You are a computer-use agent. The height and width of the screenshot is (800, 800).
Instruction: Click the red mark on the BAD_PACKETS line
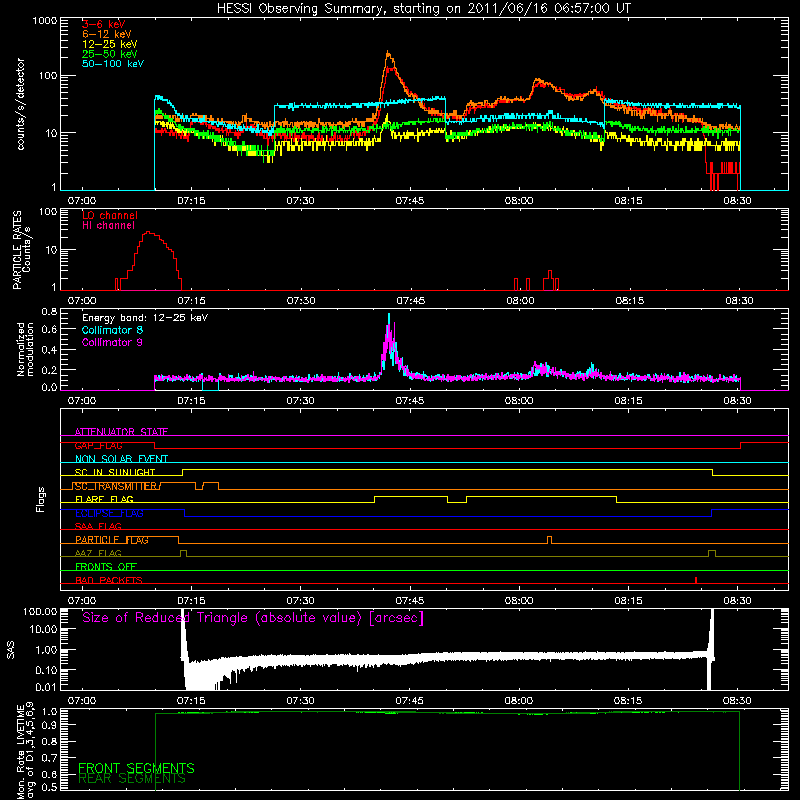click(x=696, y=580)
